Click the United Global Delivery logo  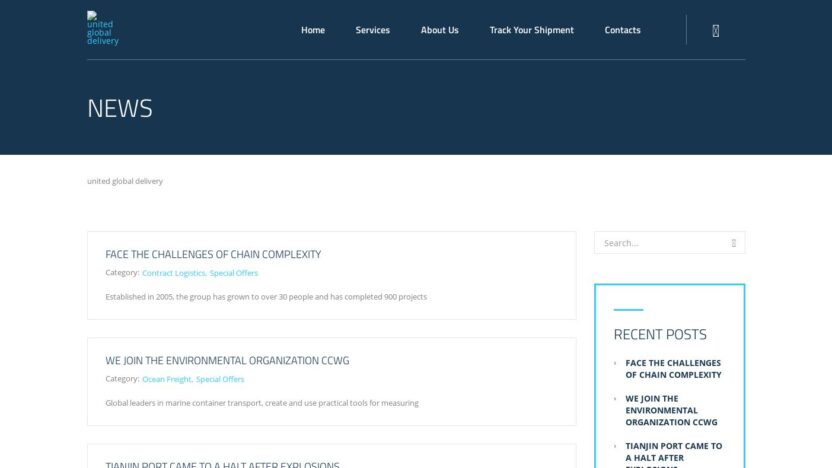(102, 29)
